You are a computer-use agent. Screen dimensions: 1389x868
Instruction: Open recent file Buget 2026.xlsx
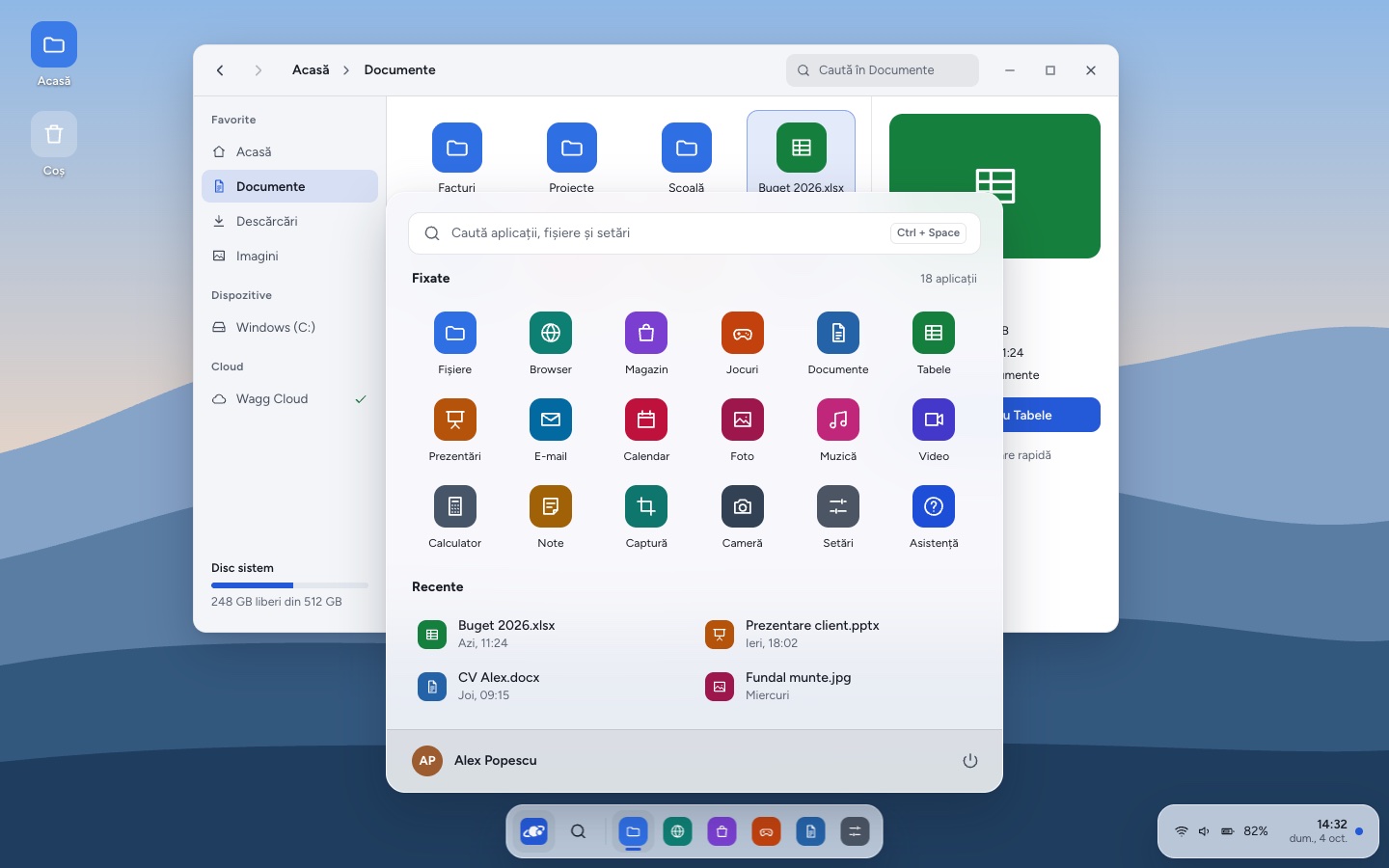(x=551, y=635)
